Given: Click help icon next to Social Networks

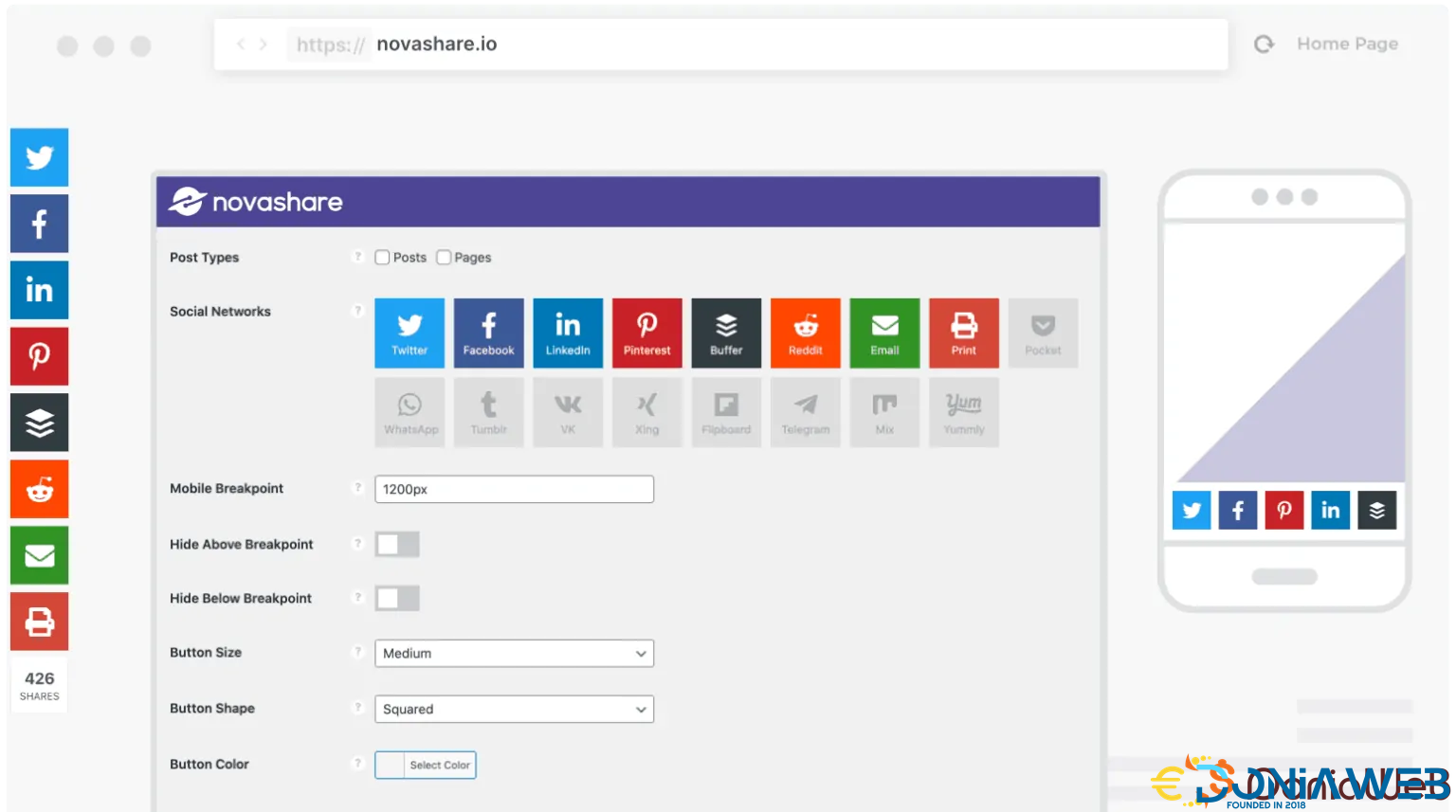Looking at the screenshot, I should click(357, 311).
